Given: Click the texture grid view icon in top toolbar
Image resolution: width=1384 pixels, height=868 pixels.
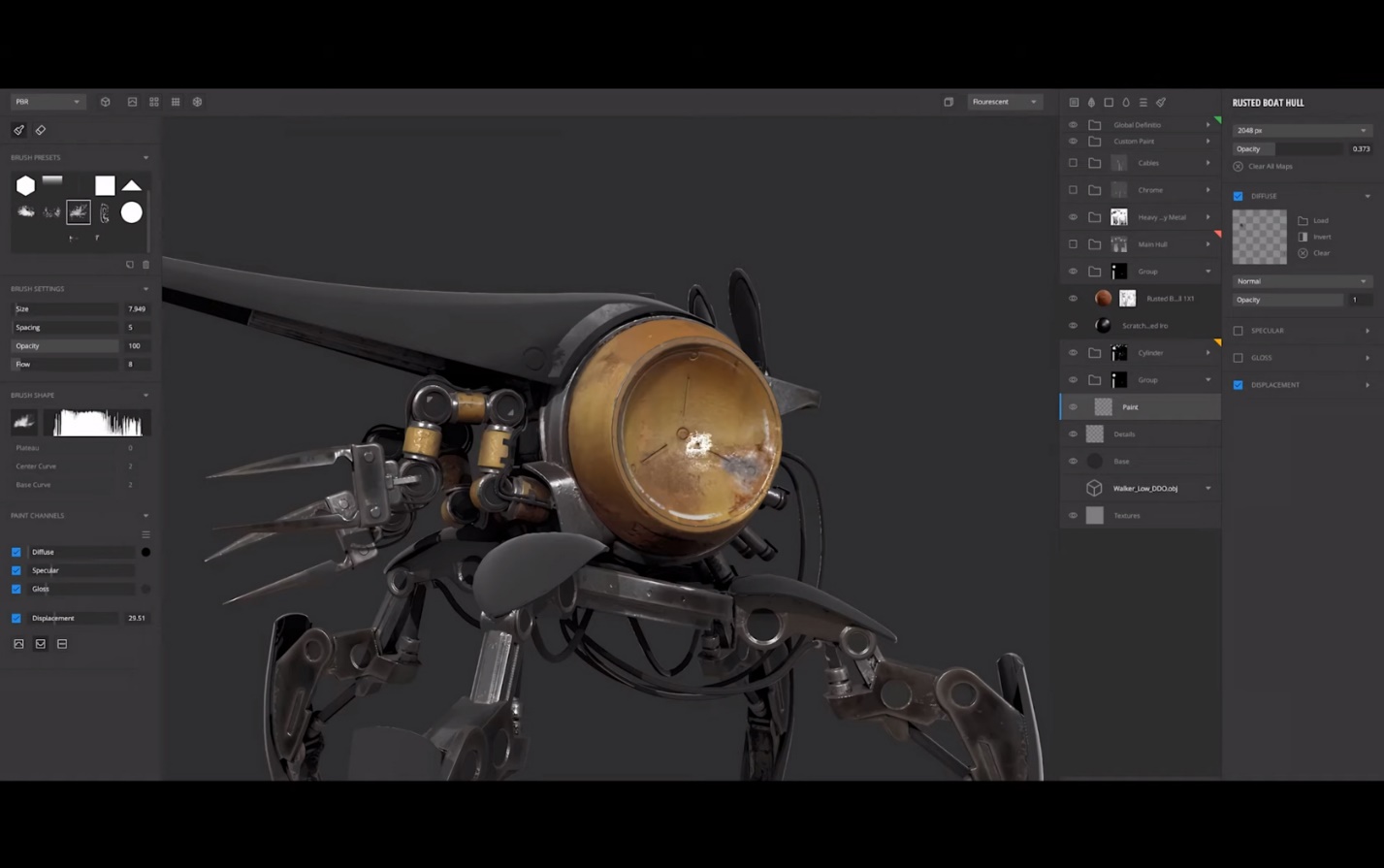Looking at the screenshot, I should (176, 101).
